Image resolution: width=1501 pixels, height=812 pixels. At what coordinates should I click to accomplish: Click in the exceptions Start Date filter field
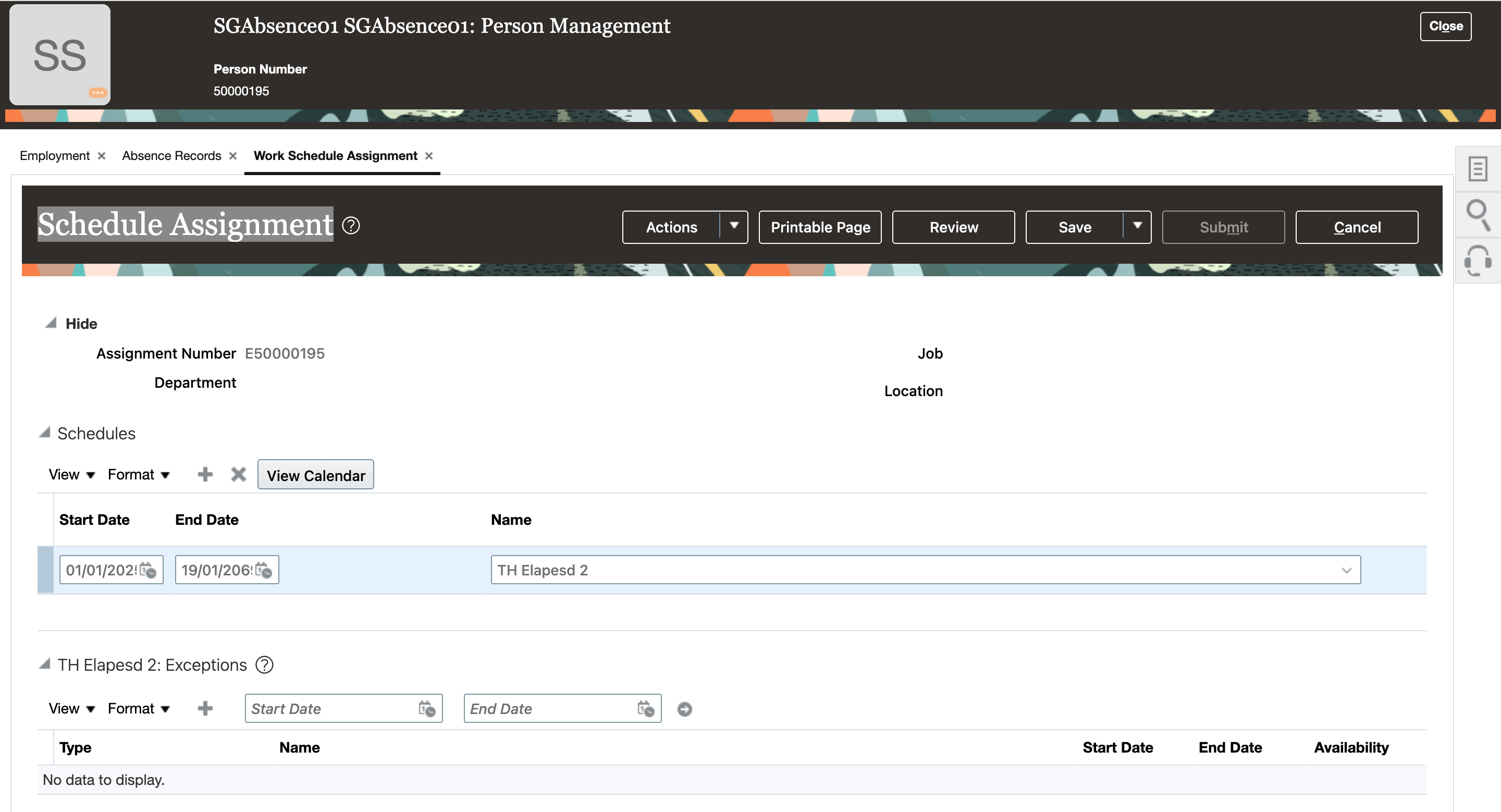pyautogui.click(x=330, y=709)
